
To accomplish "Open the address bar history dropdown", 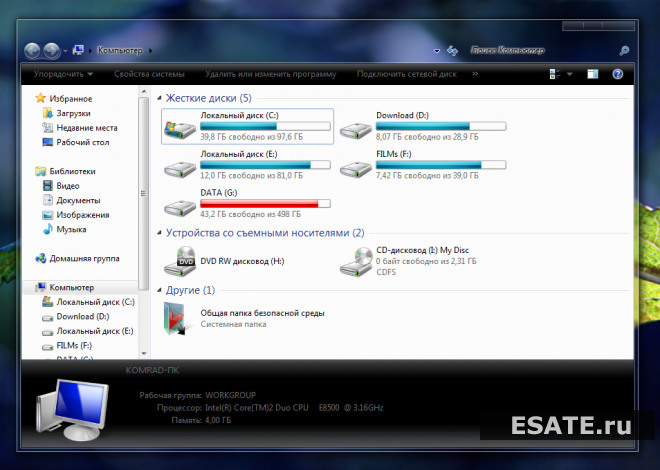I will (x=437, y=51).
